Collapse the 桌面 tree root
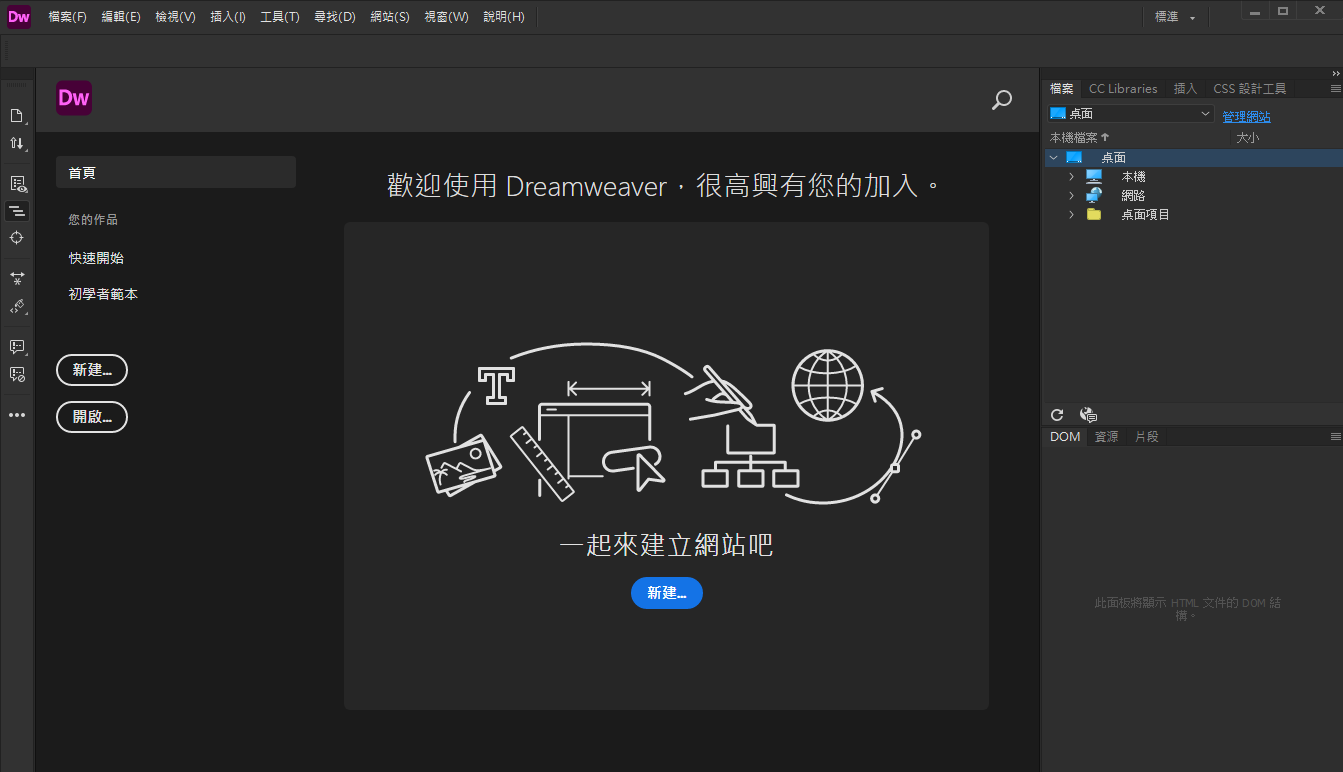1343x772 pixels. 1053,158
